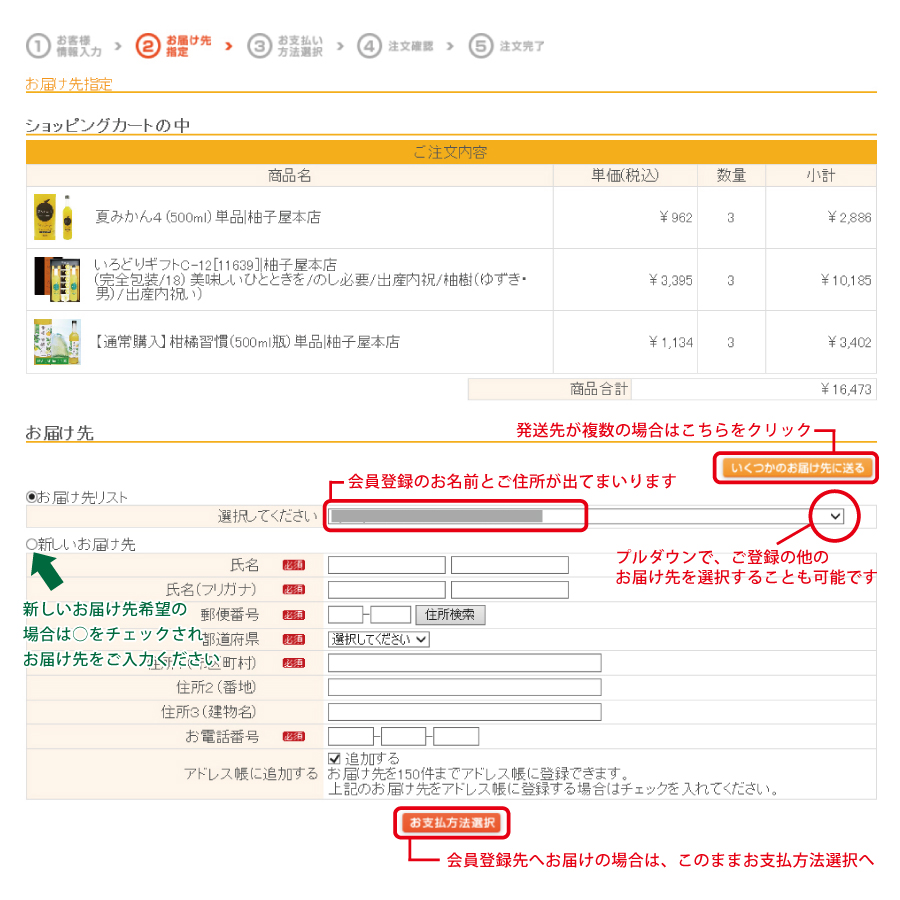
Task: Select the 新しいお届け先 radio button
Action: tap(32, 544)
